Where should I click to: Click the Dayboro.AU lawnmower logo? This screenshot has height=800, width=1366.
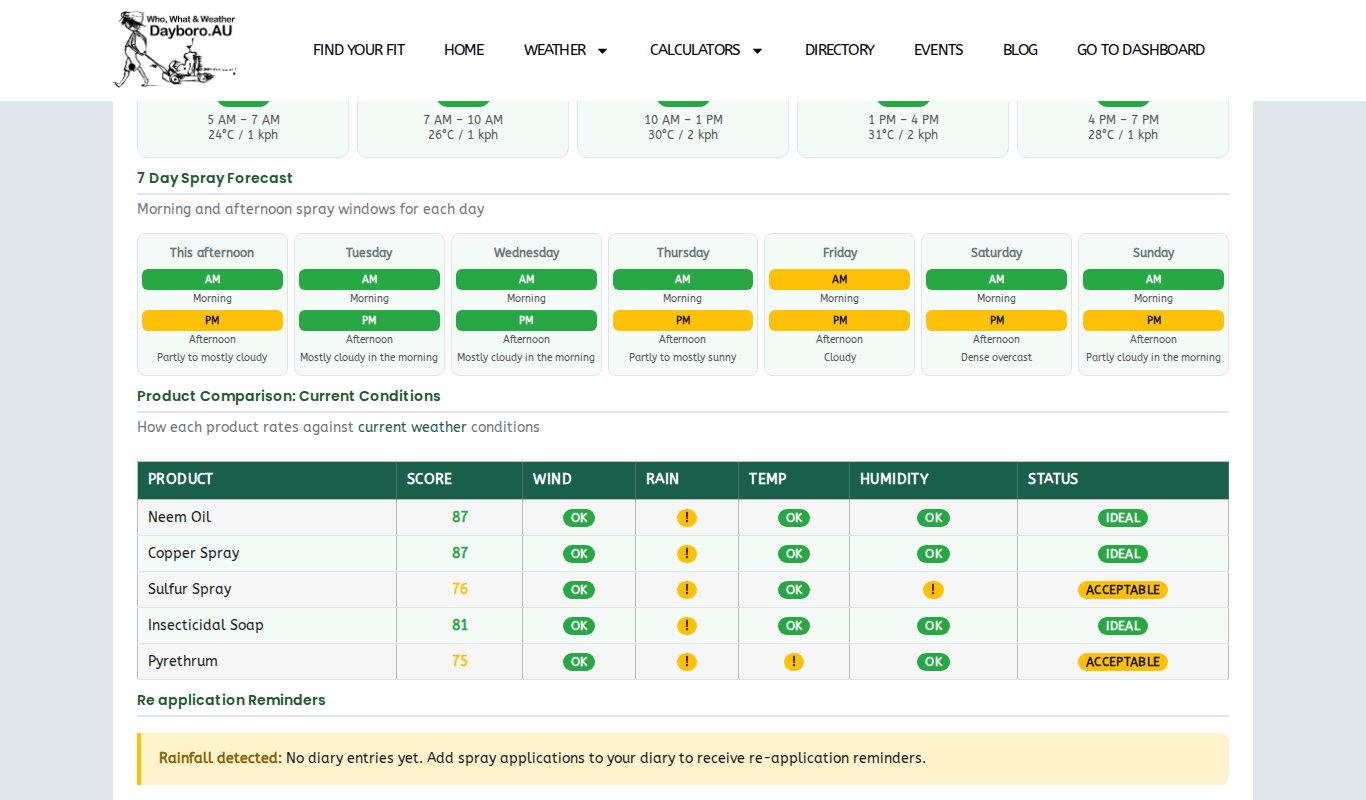point(176,50)
